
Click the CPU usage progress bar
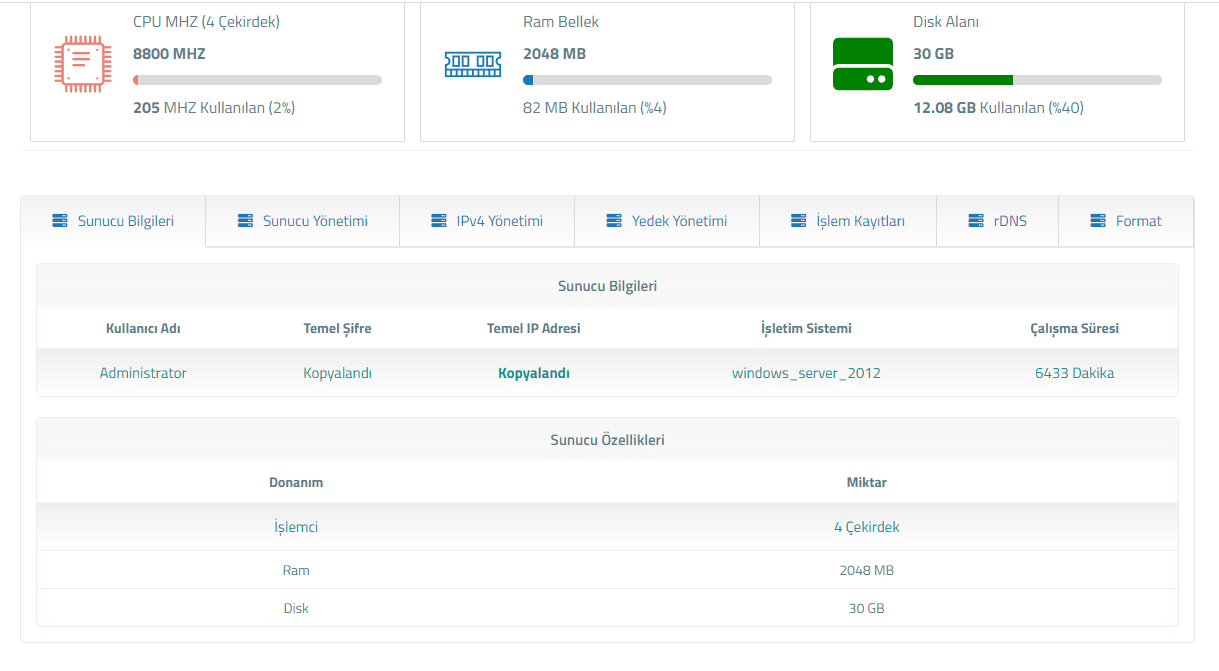click(257, 80)
